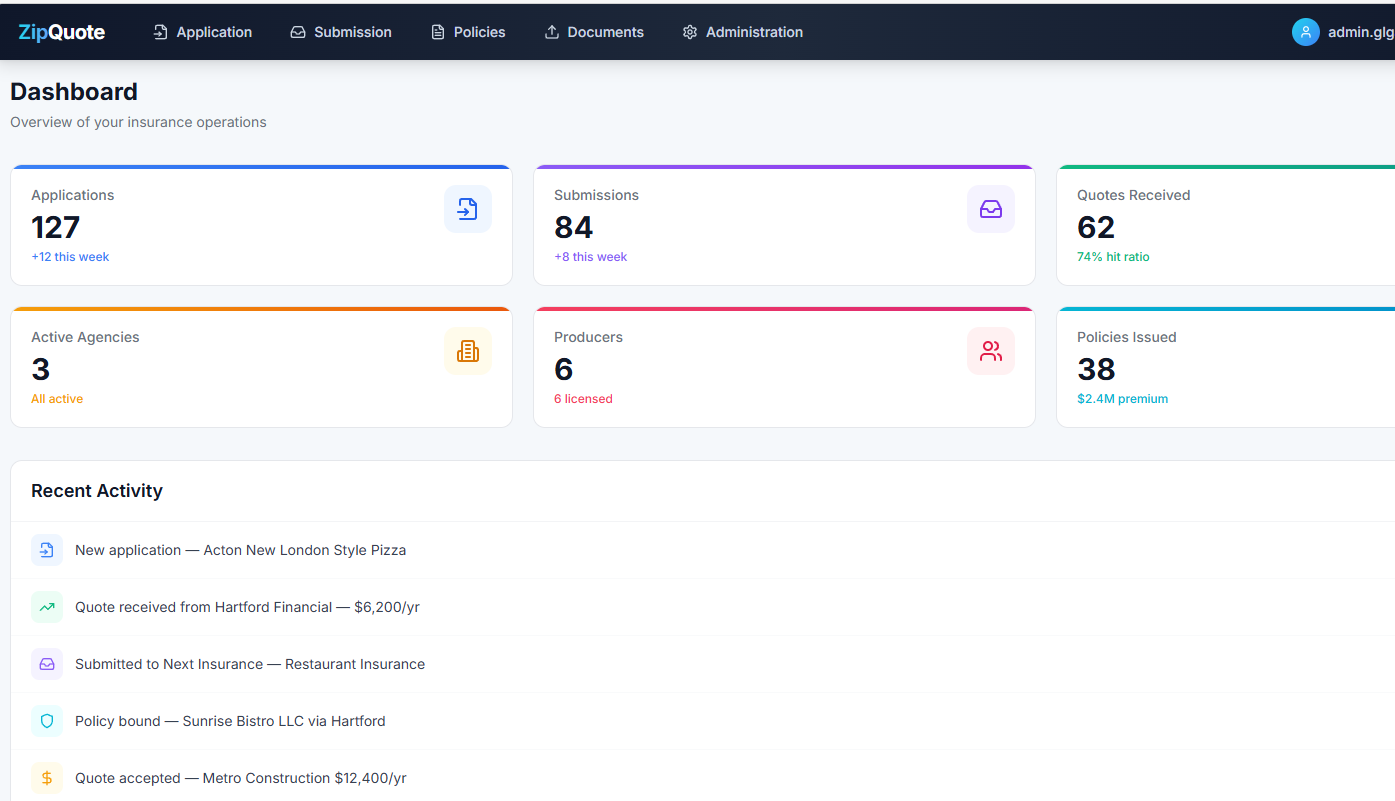Open the Submission menu item
Viewport: 1395px width, 801px height.
[340, 32]
